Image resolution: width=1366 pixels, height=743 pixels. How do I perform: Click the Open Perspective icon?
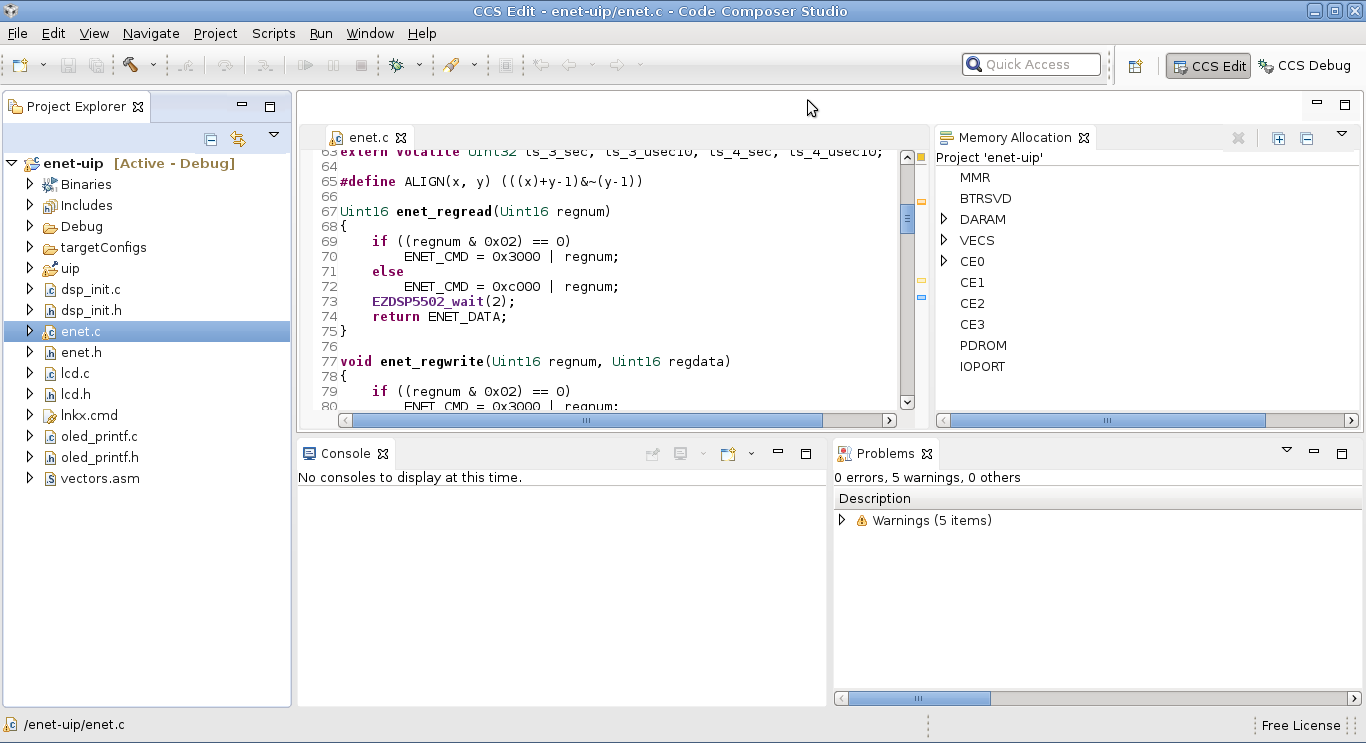(x=1135, y=66)
